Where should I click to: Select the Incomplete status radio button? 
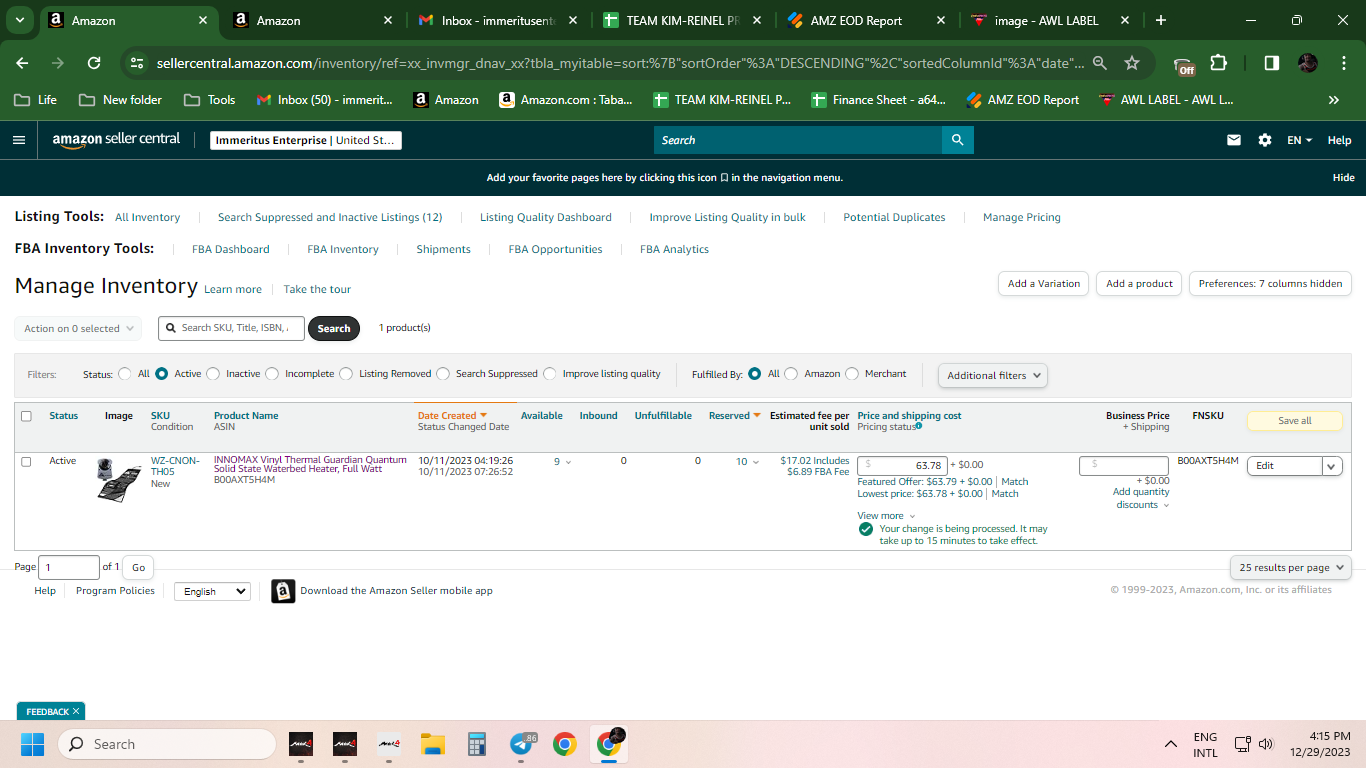272,374
